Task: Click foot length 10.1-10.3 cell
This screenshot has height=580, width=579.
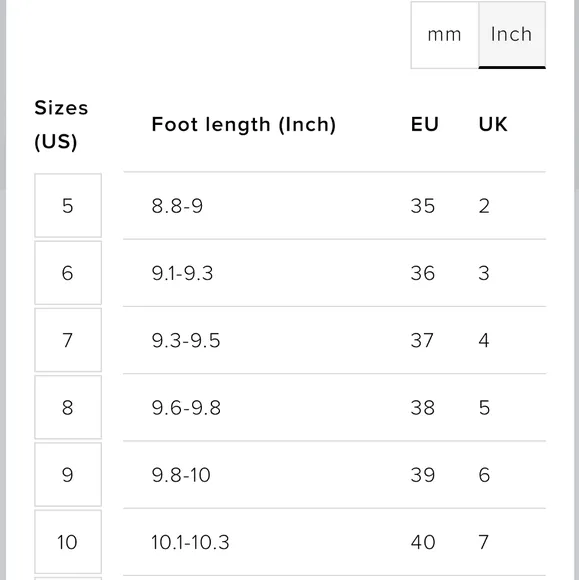Action: (x=191, y=543)
